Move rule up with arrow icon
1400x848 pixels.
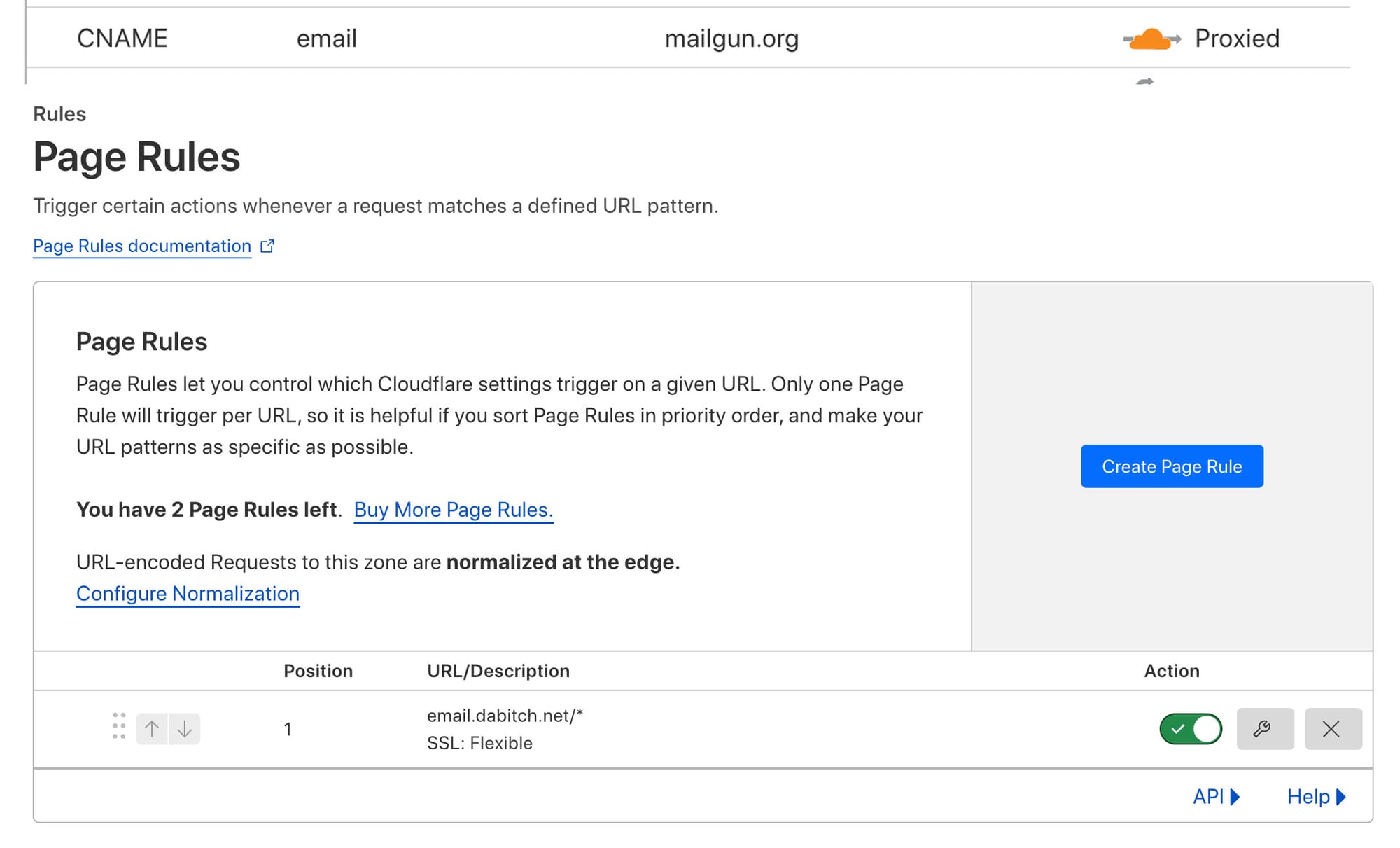pos(152,729)
